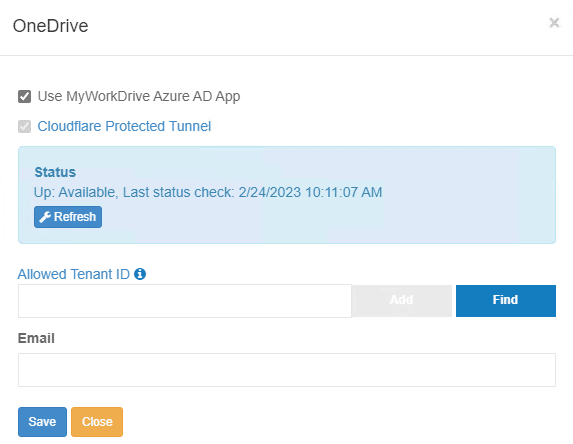The image size is (573, 444).
Task: Click the Add tenant button
Action: [402, 300]
